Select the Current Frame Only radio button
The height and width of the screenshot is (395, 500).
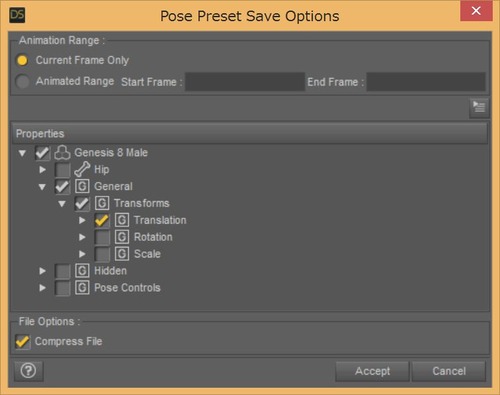pos(22,60)
